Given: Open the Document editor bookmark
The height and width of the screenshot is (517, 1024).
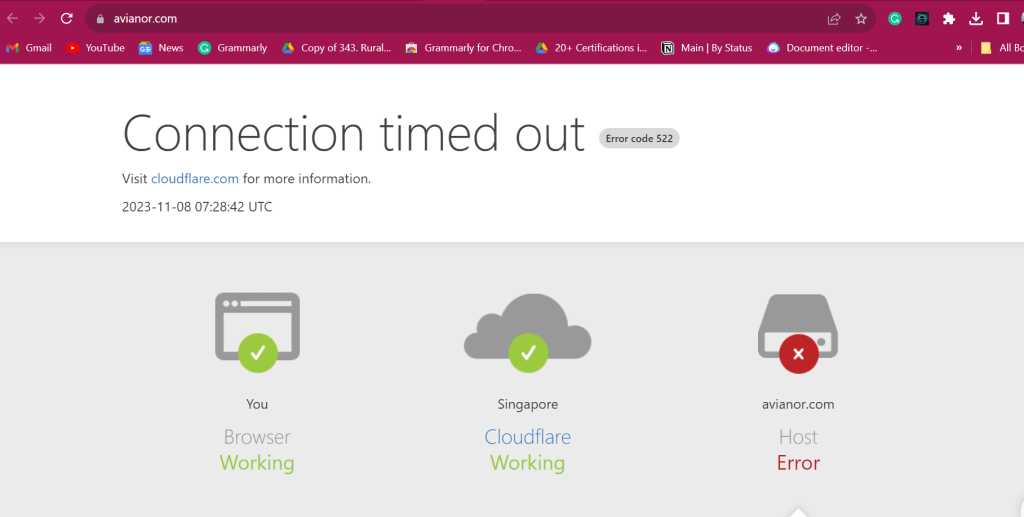Looking at the screenshot, I should click(822, 48).
